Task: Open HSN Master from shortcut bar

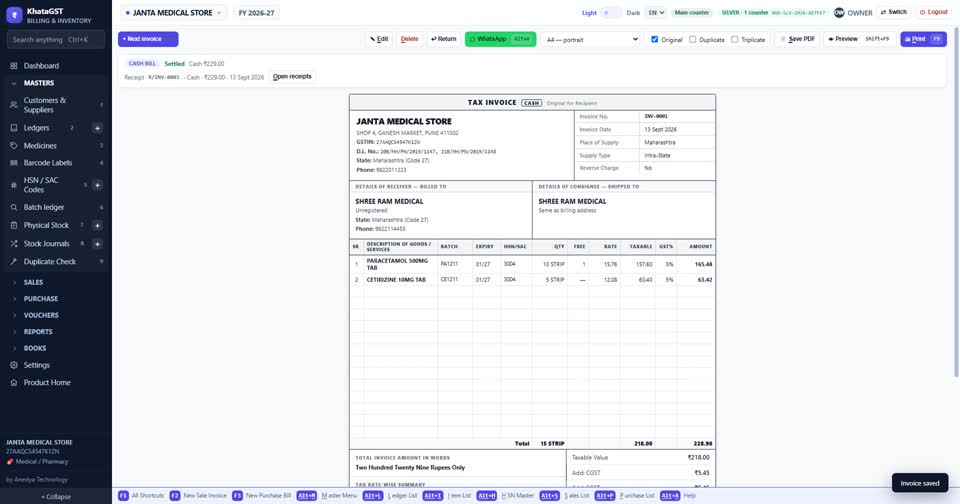Action: [505, 495]
